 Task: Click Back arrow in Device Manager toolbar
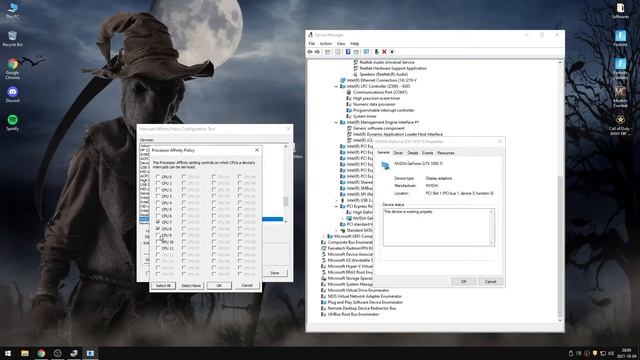pos(310,52)
